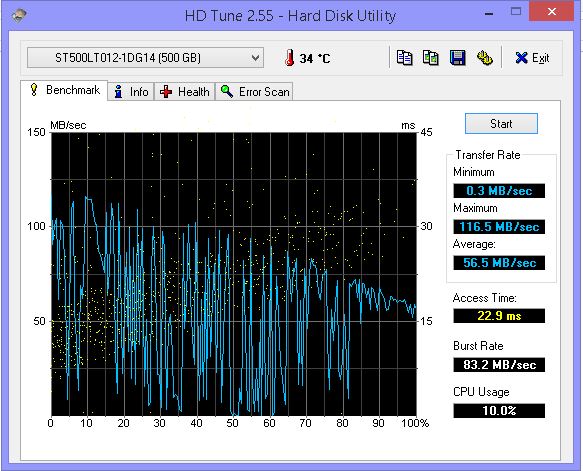Select the CPU Usage 10.0% value
Viewport: 583px width, 471px height.
click(x=499, y=410)
